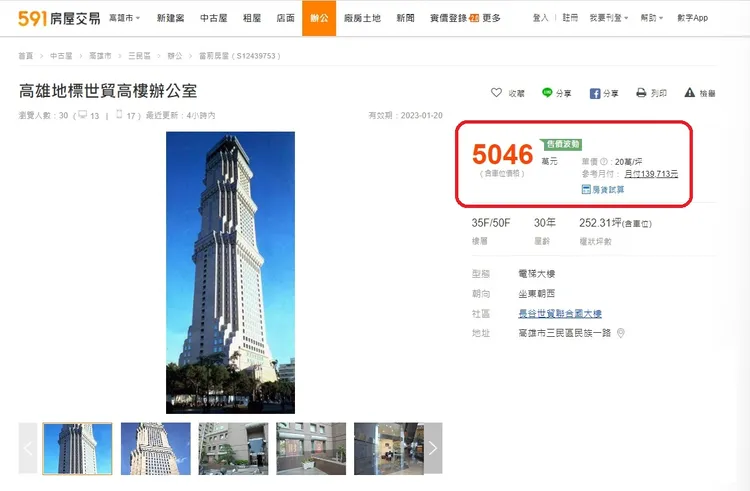The width and height of the screenshot is (750, 491).
Task: Click the building age 30年
Action: [545, 223]
